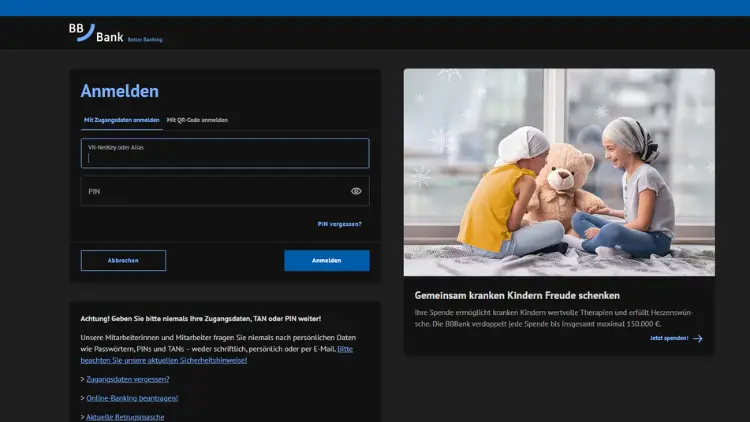Click the Better Banking tagline
This screenshot has width=750, height=422.
[x=145, y=40]
